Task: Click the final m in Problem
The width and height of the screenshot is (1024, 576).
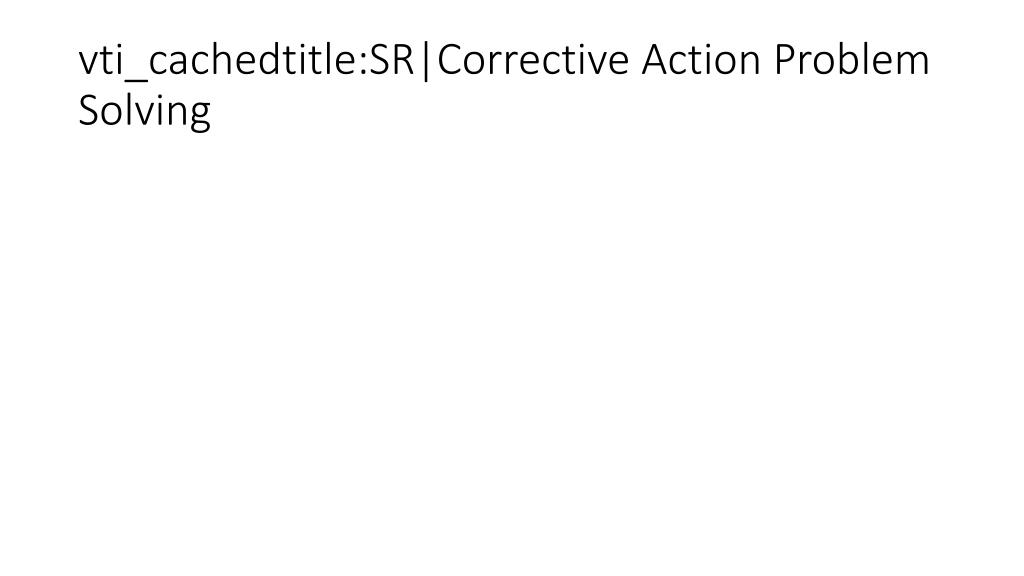Action: [x=912, y=65]
